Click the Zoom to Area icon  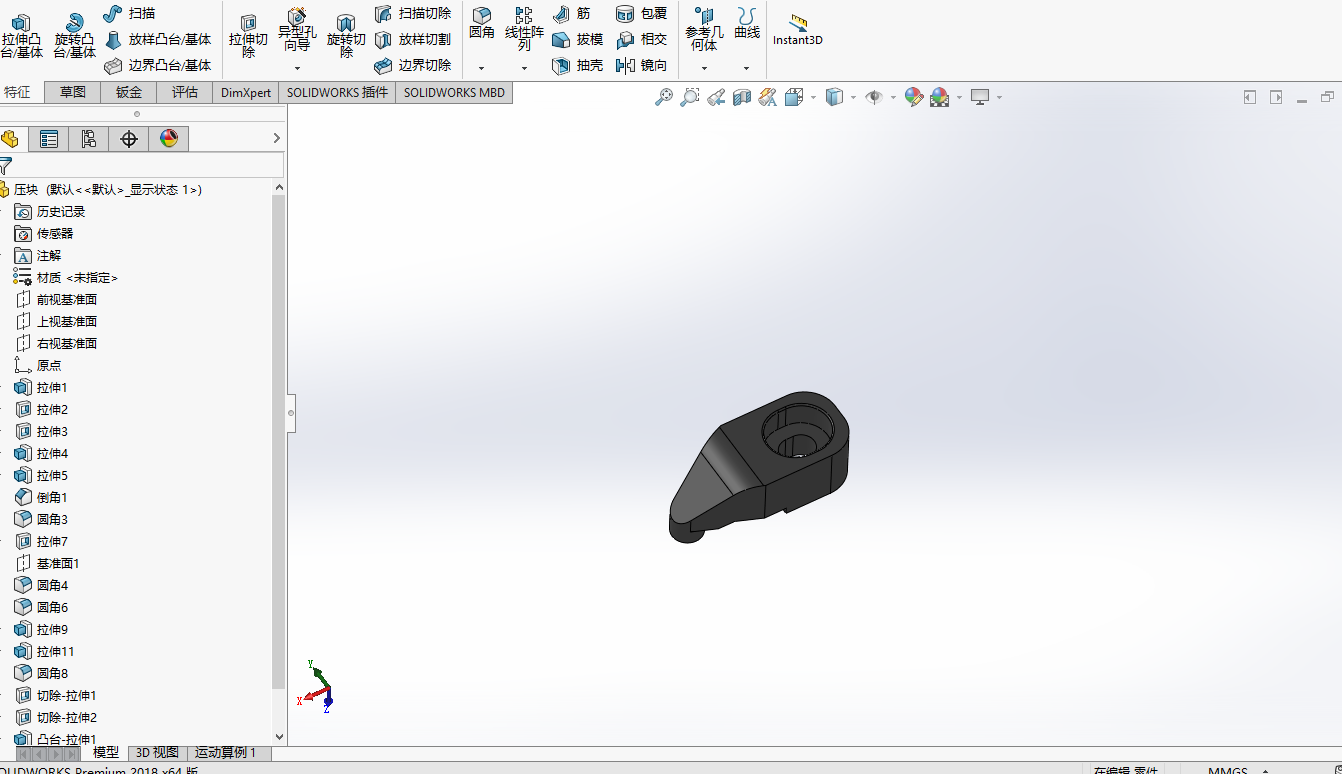tap(690, 97)
